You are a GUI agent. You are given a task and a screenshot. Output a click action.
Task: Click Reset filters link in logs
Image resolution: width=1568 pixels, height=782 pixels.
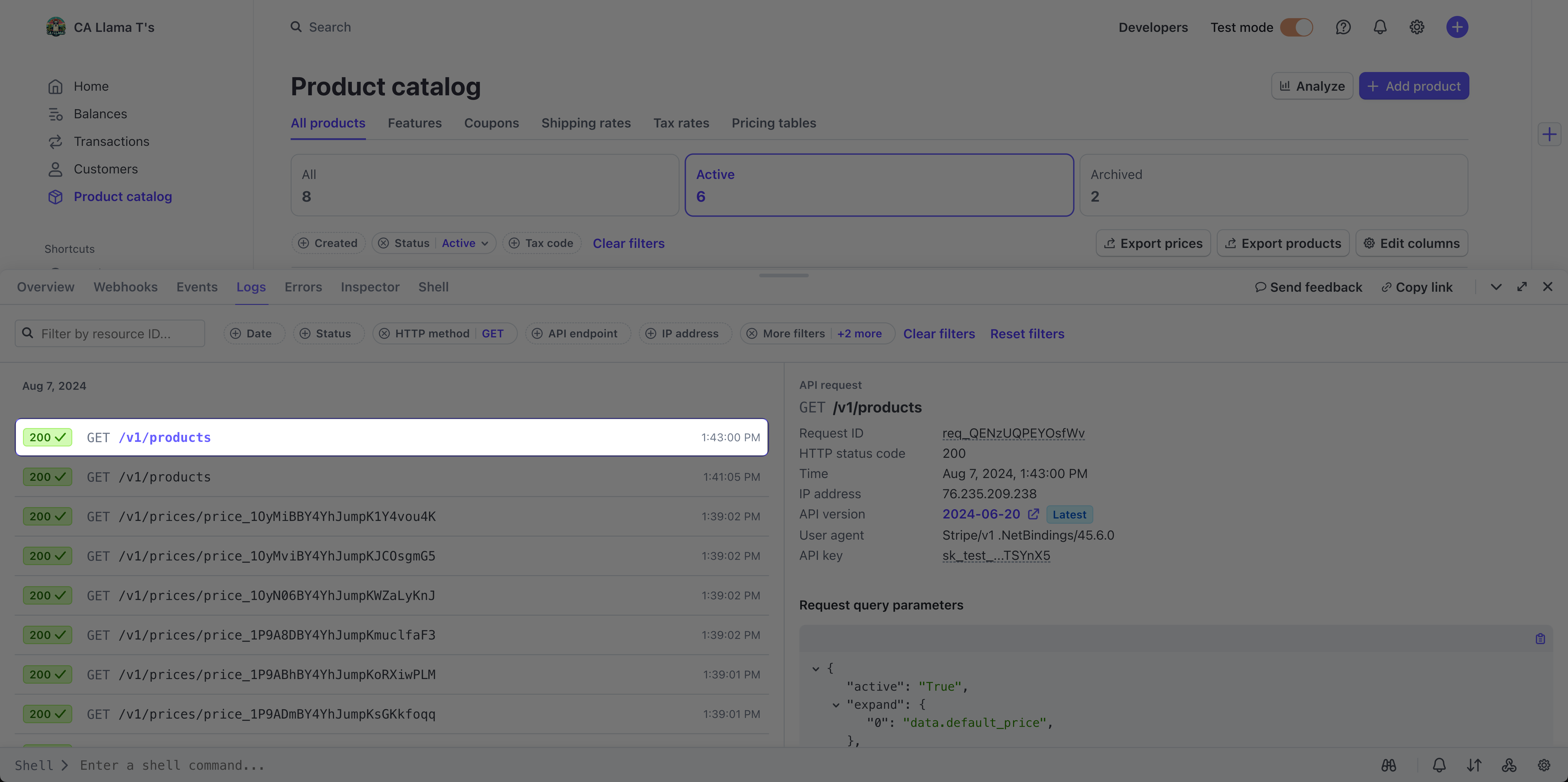pyautogui.click(x=1027, y=334)
